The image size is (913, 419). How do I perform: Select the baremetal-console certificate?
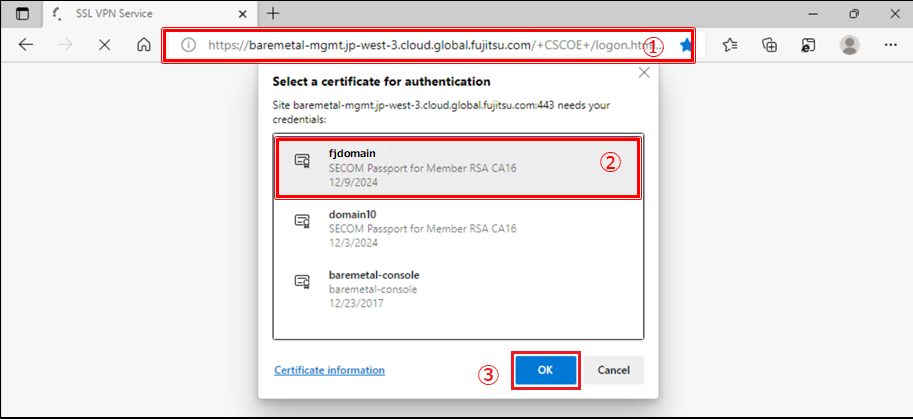point(458,289)
